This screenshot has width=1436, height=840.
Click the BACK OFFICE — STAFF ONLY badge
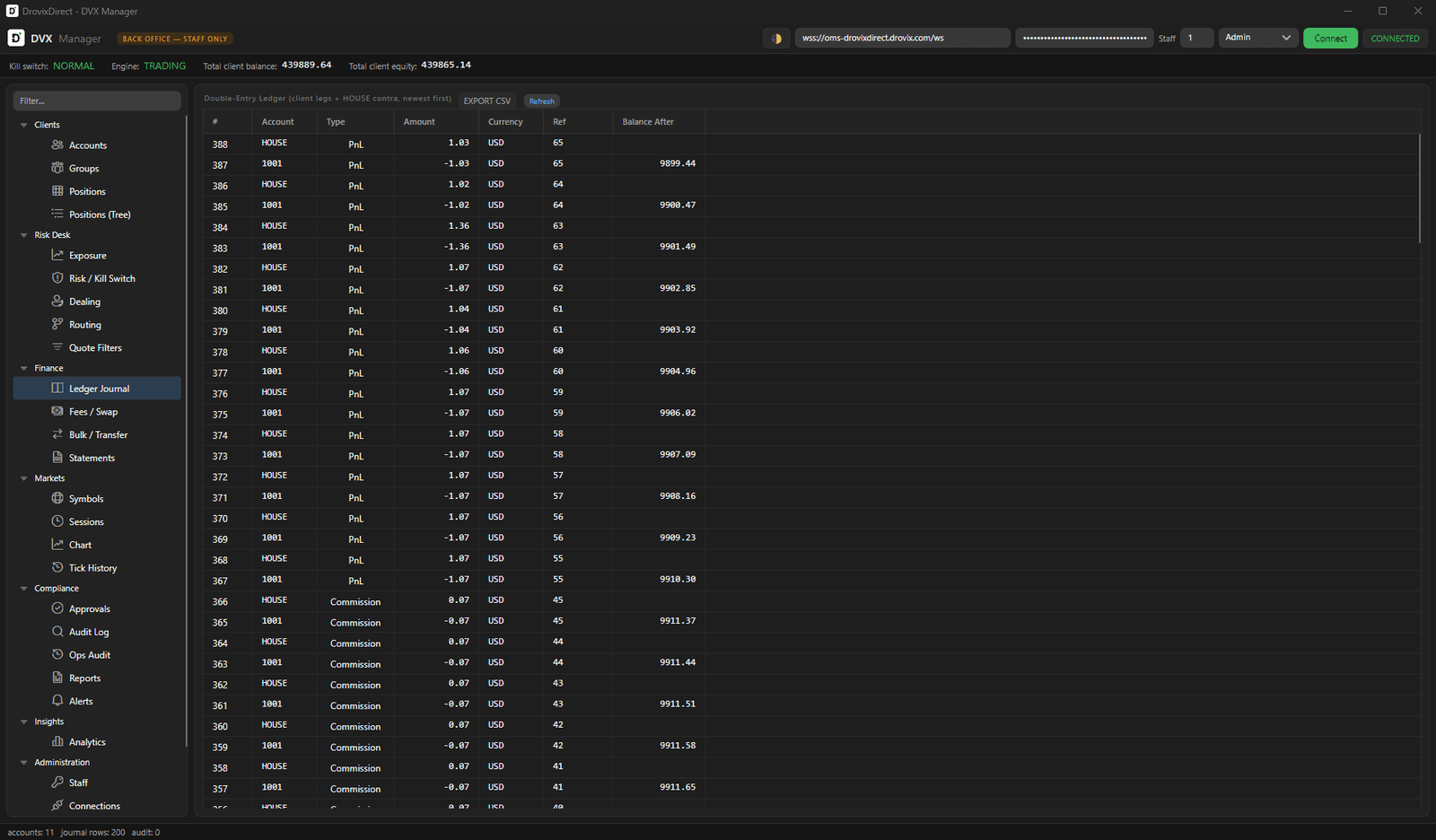coord(175,39)
